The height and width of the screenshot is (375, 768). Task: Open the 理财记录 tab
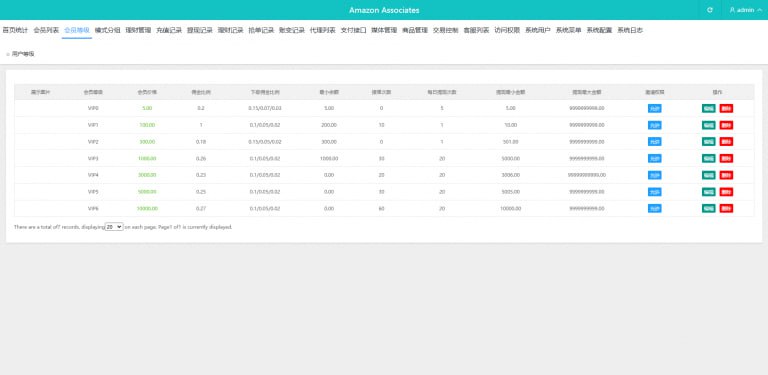[x=230, y=30]
